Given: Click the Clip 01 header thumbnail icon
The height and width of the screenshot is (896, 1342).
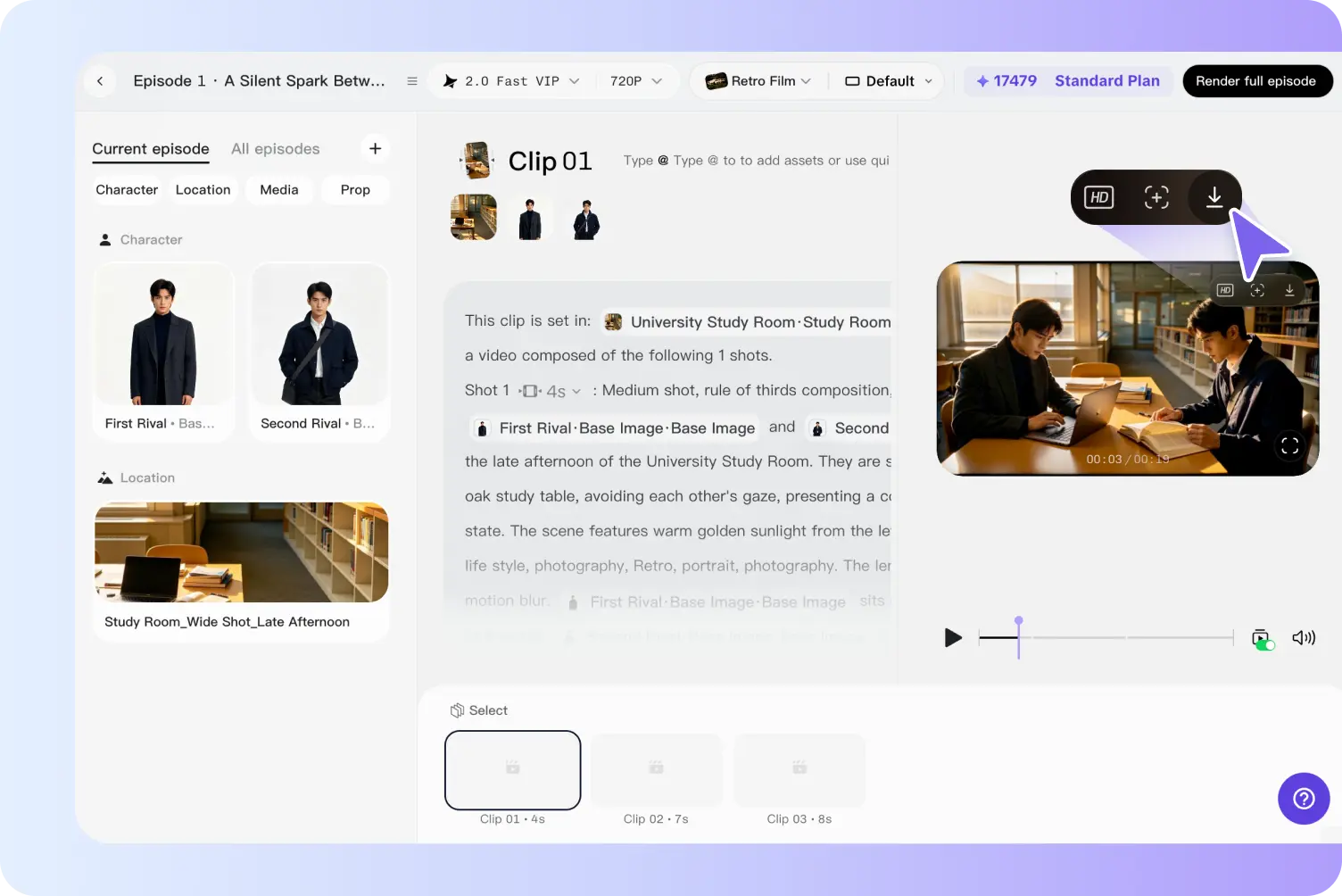Looking at the screenshot, I should pos(476,162).
